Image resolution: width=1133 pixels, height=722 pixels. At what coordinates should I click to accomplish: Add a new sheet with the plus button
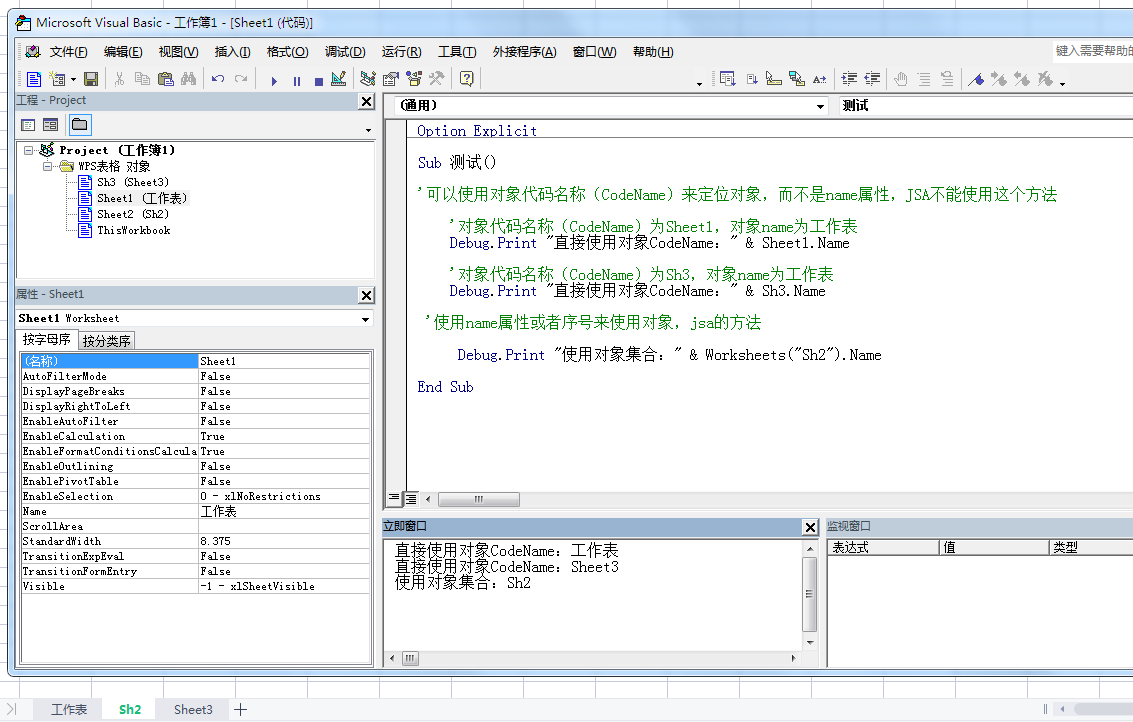[x=241, y=710]
